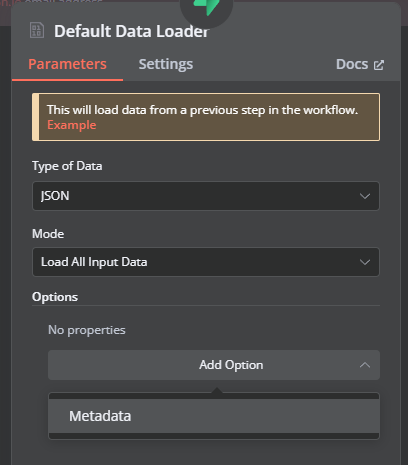Click the No properties placeholder text
The image size is (408, 465).
pyautogui.click(x=87, y=330)
